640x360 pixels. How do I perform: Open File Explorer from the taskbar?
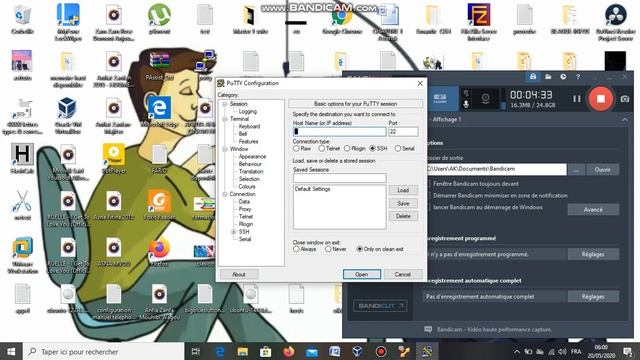[x=243, y=351]
